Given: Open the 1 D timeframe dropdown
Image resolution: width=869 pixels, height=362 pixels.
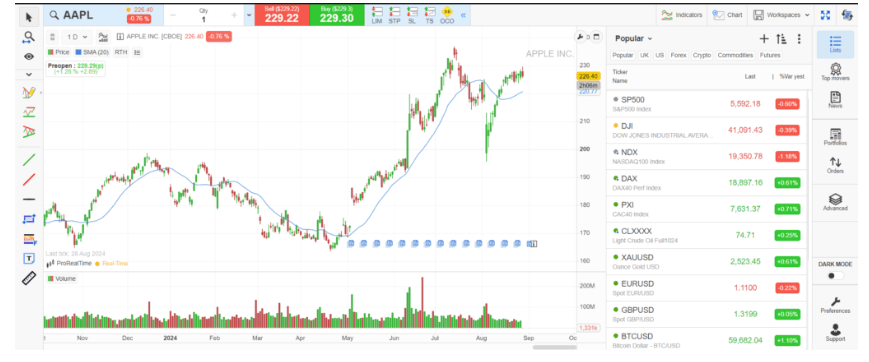Looking at the screenshot, I should click(77, 37).
